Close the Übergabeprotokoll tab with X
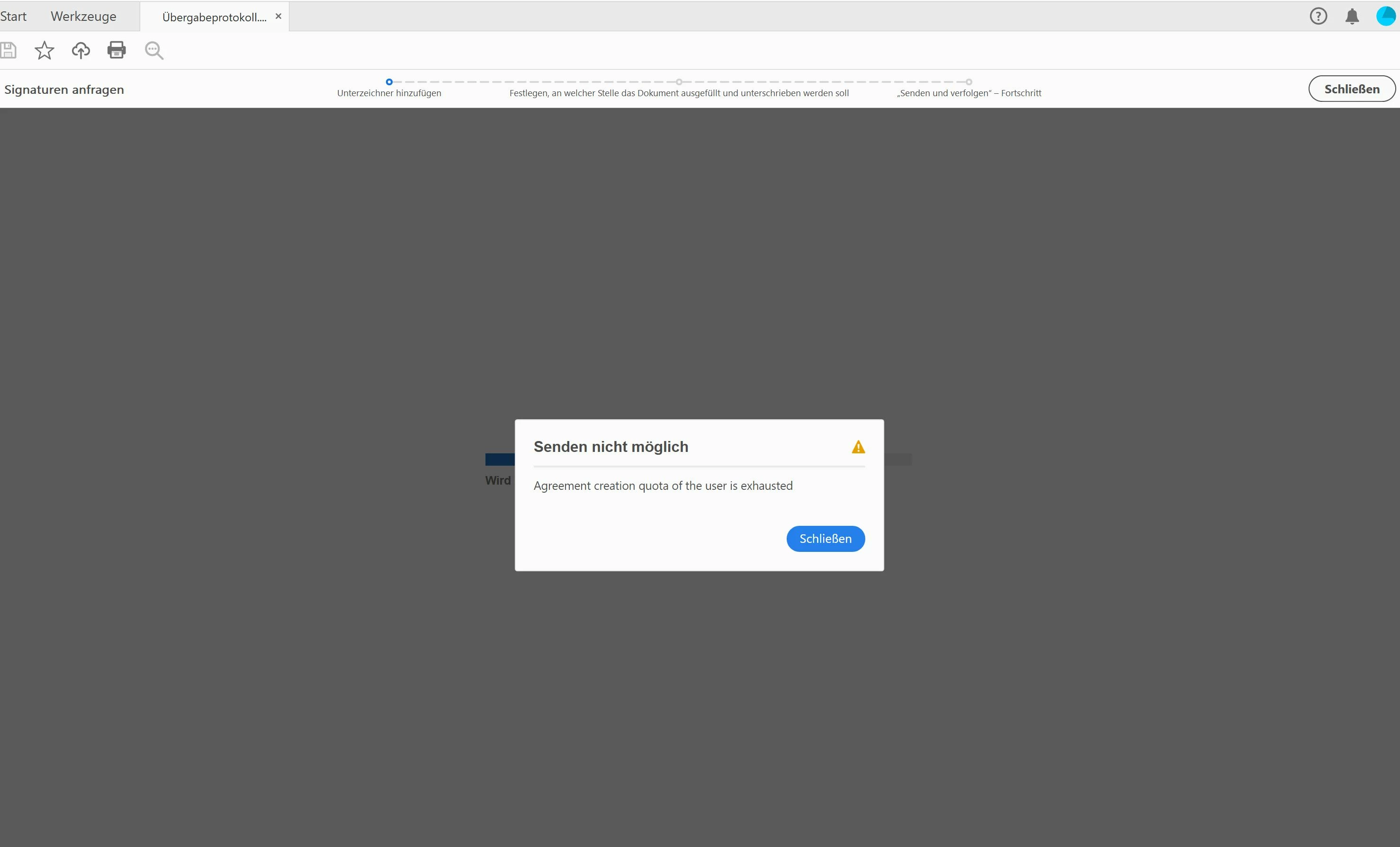Screen dimensions: 1400x847 click(278, 17)
